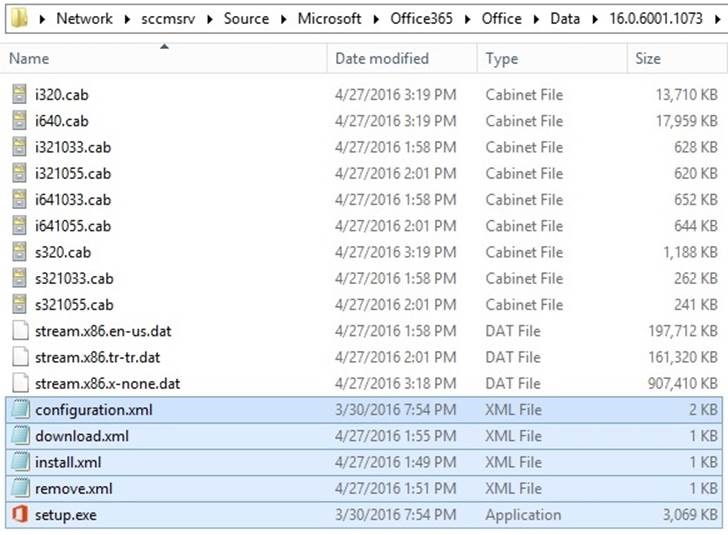Select the file name i321033.cab
Image resolution: width=728 pixels, height=535 pixels.
tap(73, 147)
